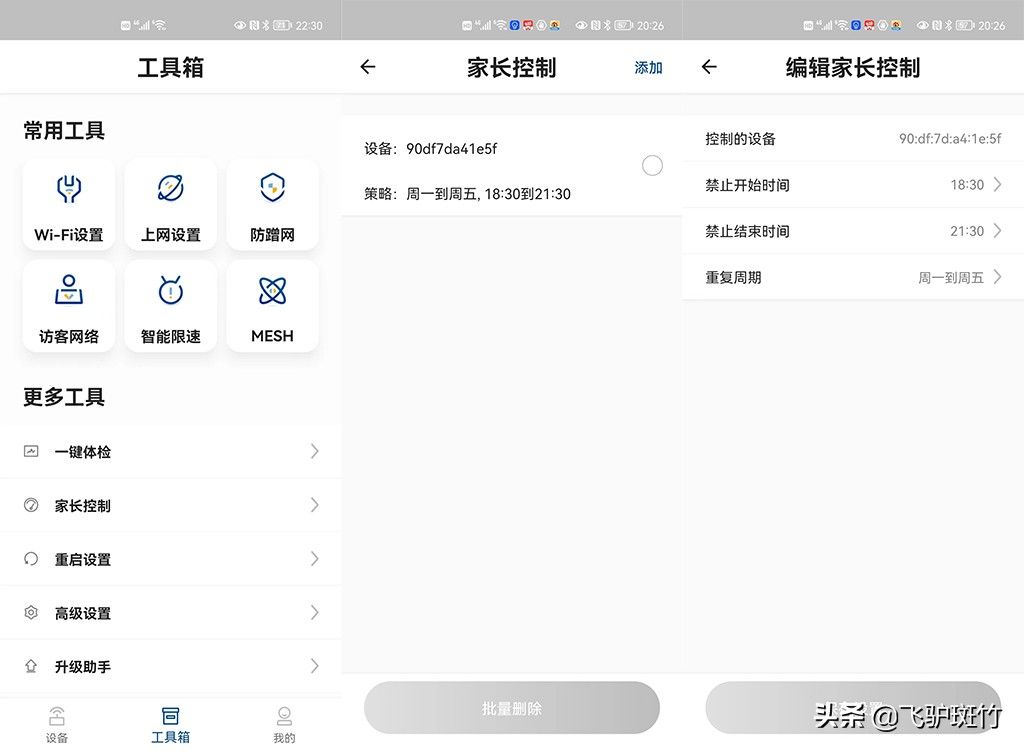The height and width of the screenshot is (751, 1024).
Task: Select the 策略: 周一到周五 rule text
Action: pos(468,194)
